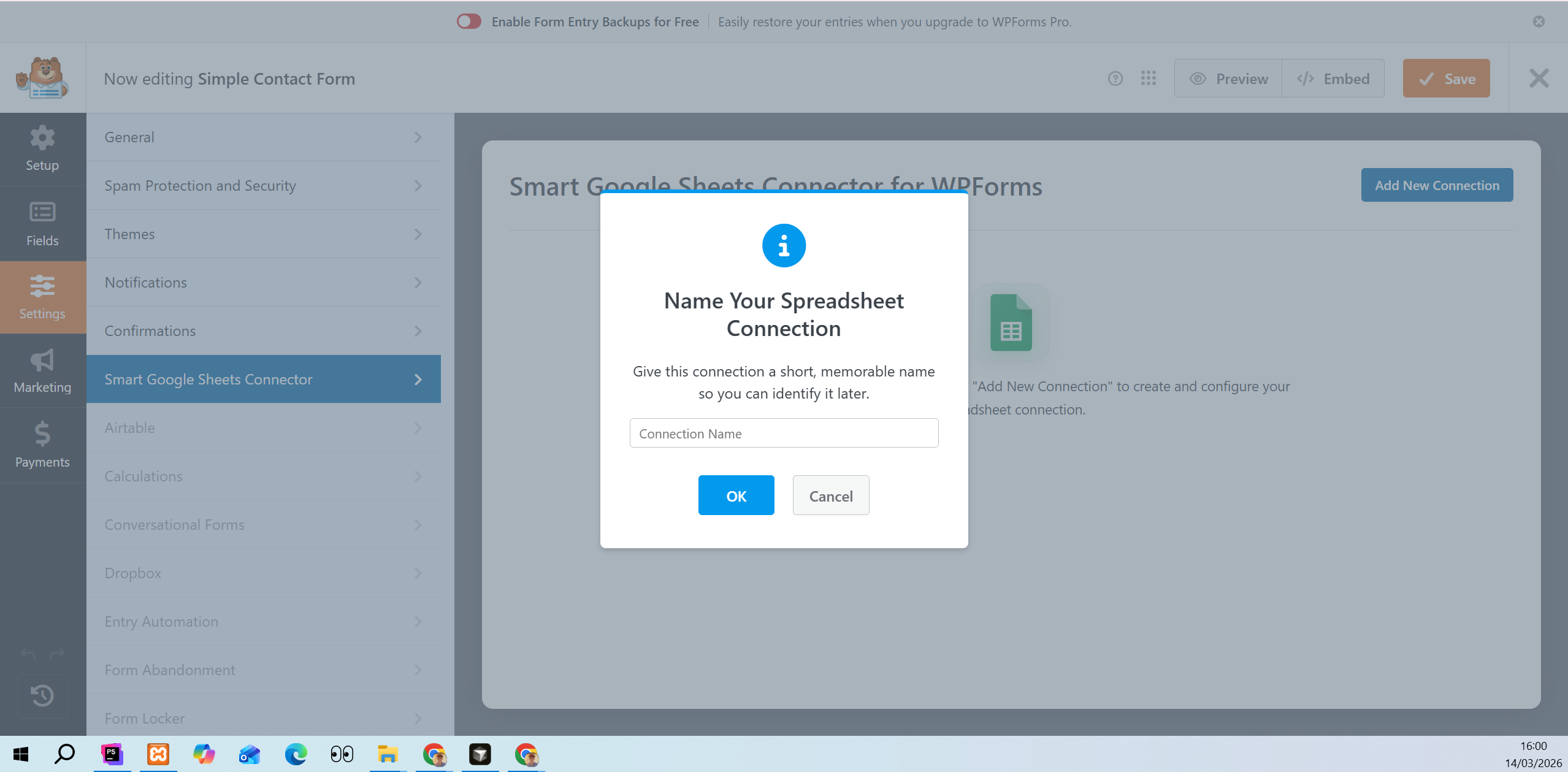Expand Smart Google Sheets Connector chevron
This screenshot has height=772, width=1568.
418,380
